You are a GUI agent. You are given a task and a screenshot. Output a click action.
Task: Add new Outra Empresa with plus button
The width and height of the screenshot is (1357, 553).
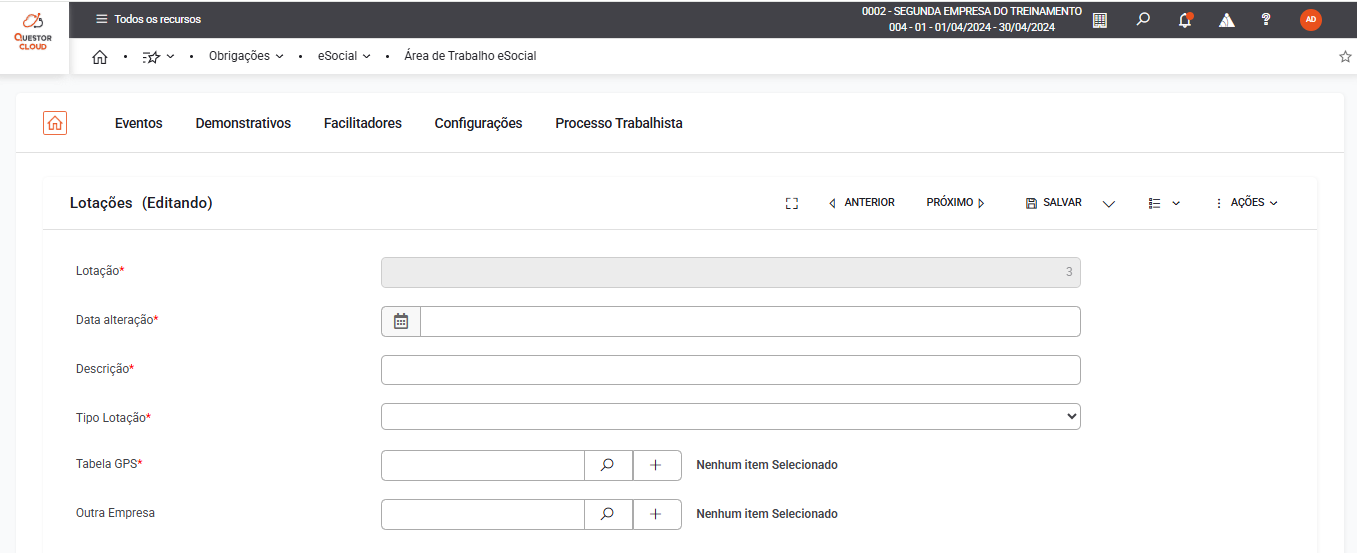click(657, 514)
